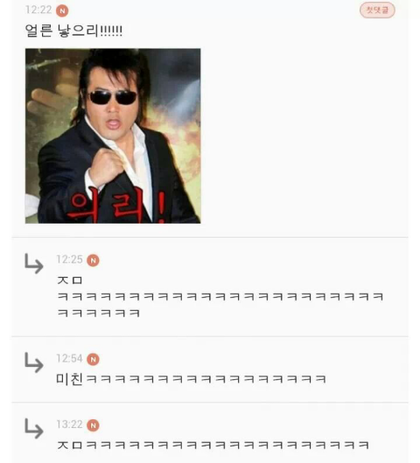This screenshot has width=420, height=463.
Task: Click the N badge next to 12:22
Action: coord(62,11)
